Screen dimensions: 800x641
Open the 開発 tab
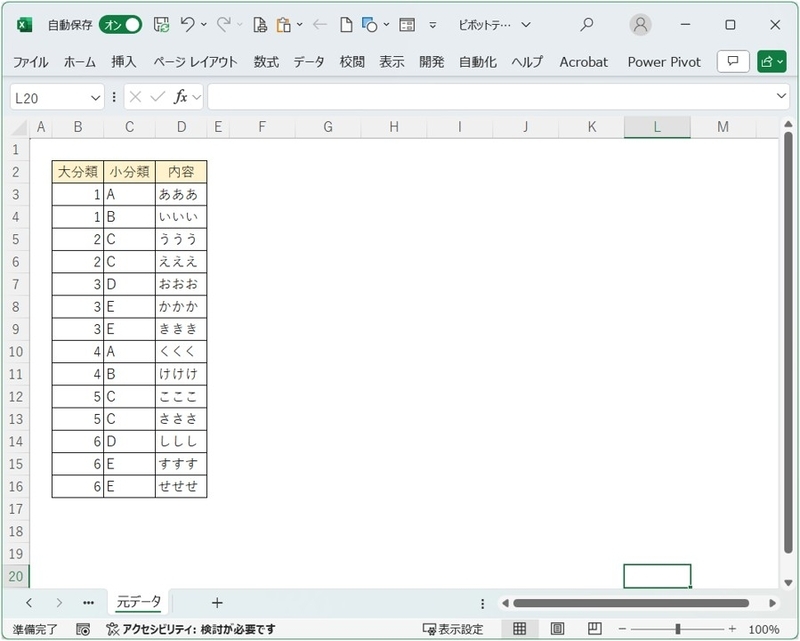coord(432,62)
